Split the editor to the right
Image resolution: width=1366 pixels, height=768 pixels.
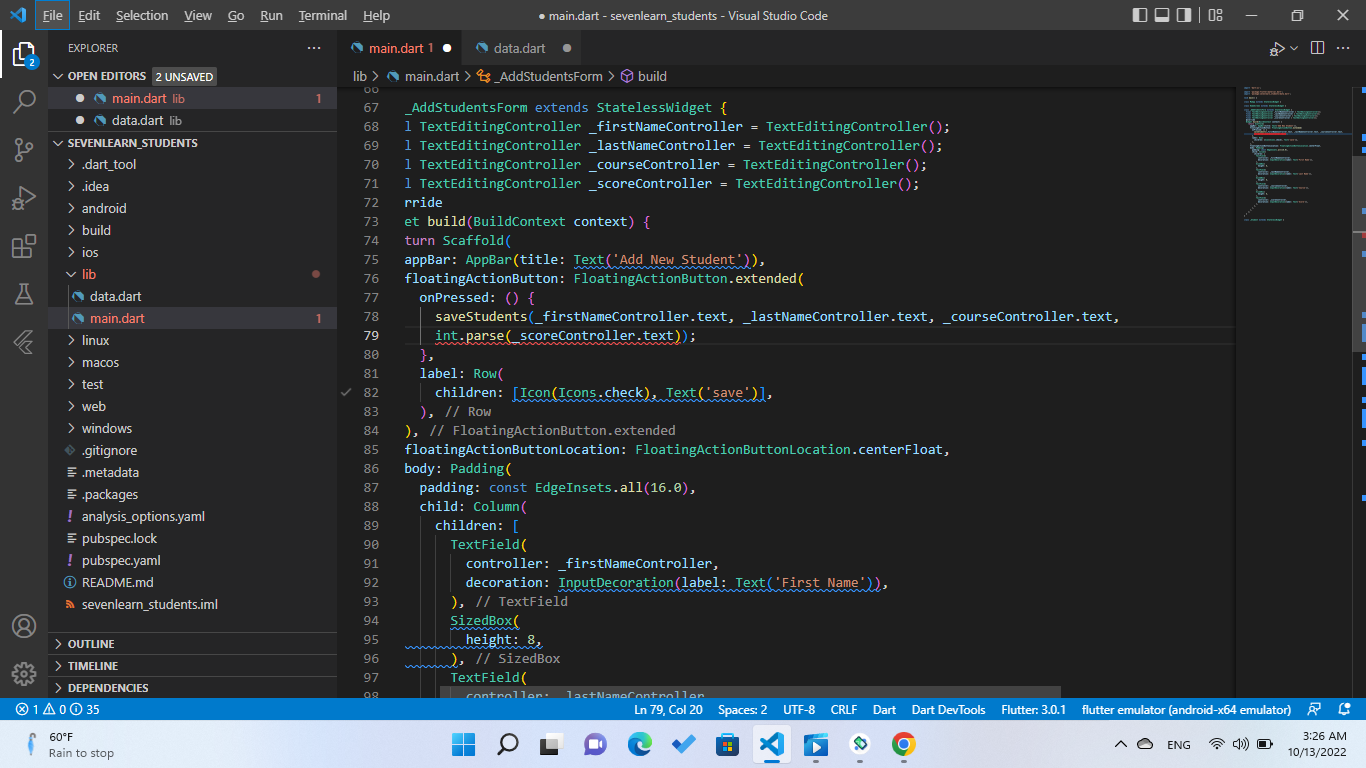point(1317,48)
